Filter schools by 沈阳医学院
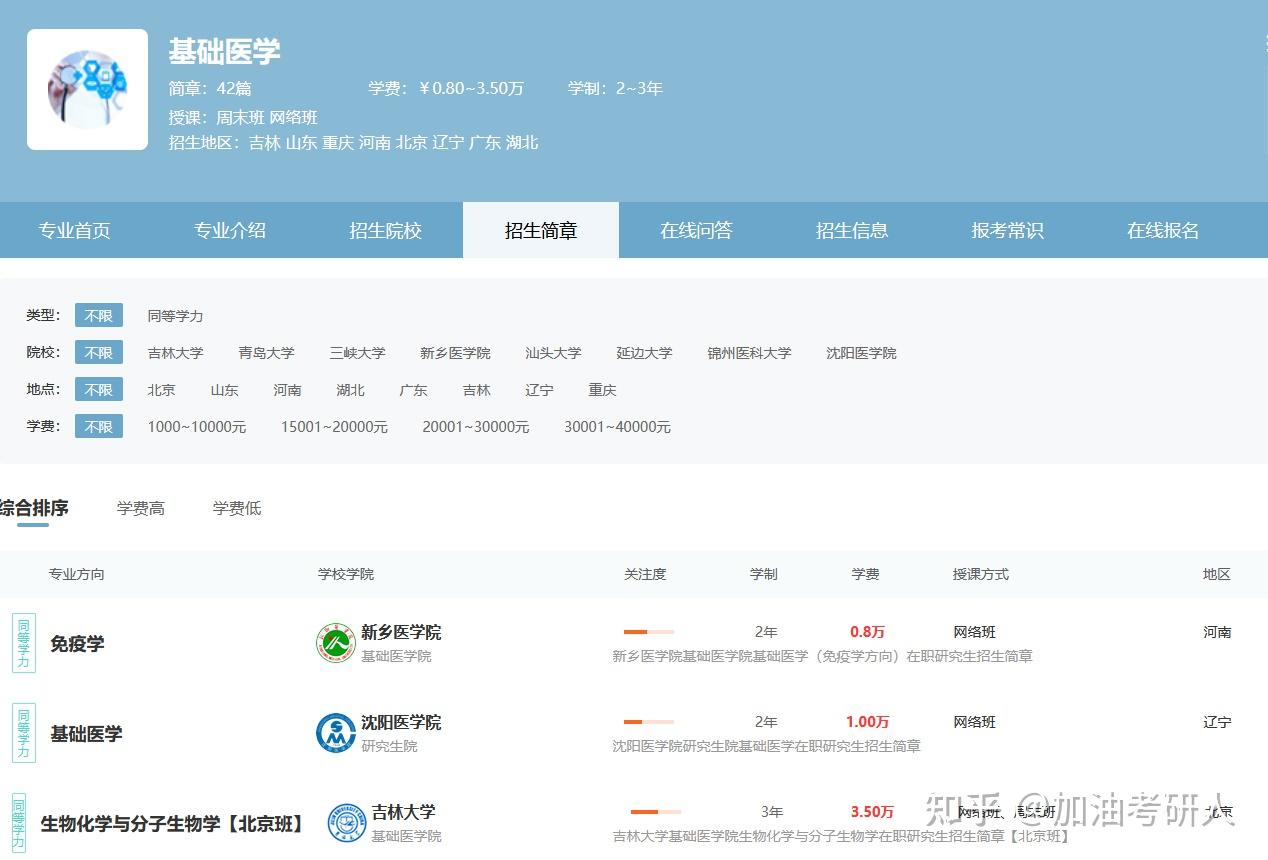 click(861, 352)
